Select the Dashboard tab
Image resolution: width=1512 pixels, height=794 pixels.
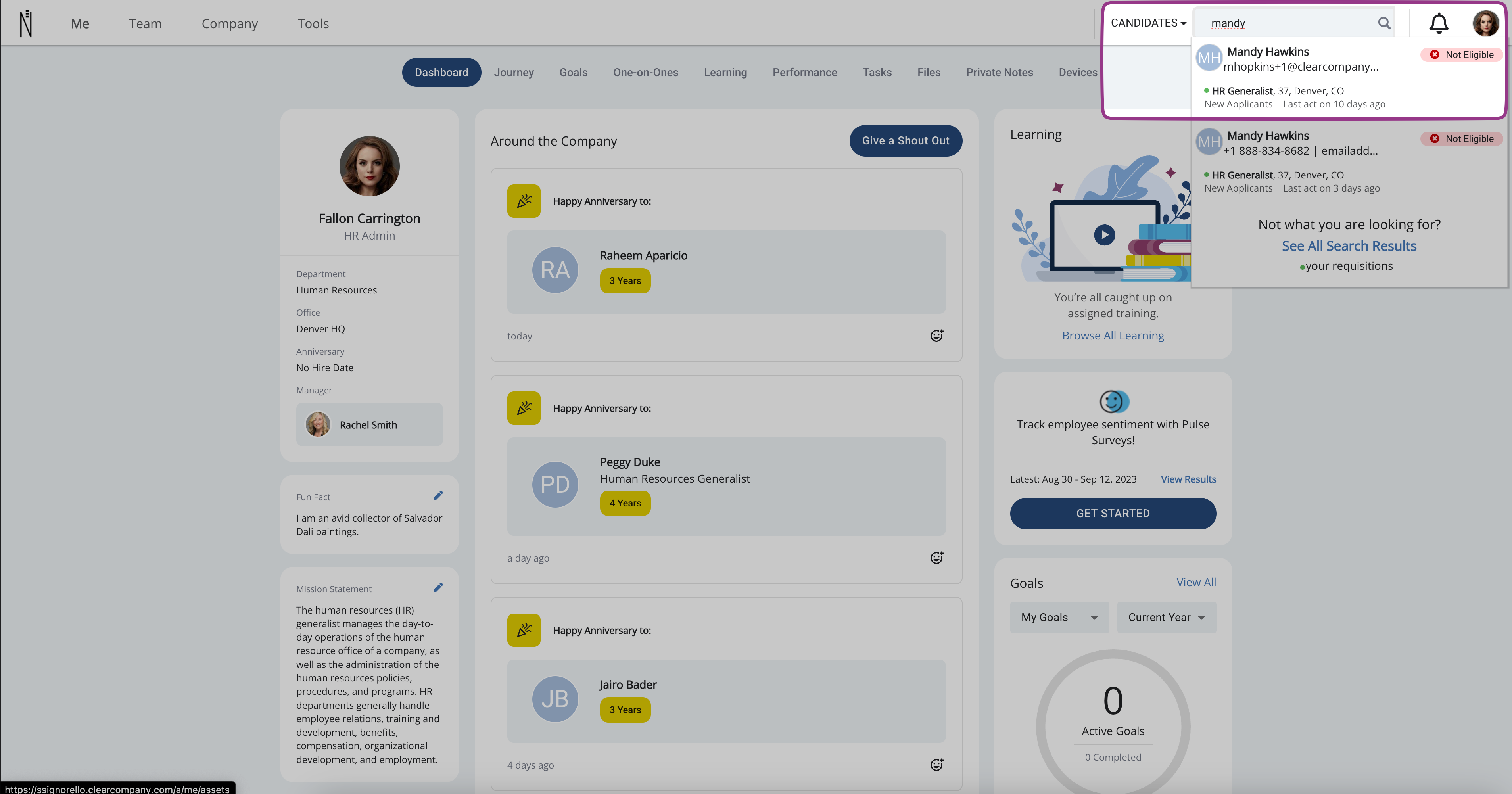click(x=441, y=72)
